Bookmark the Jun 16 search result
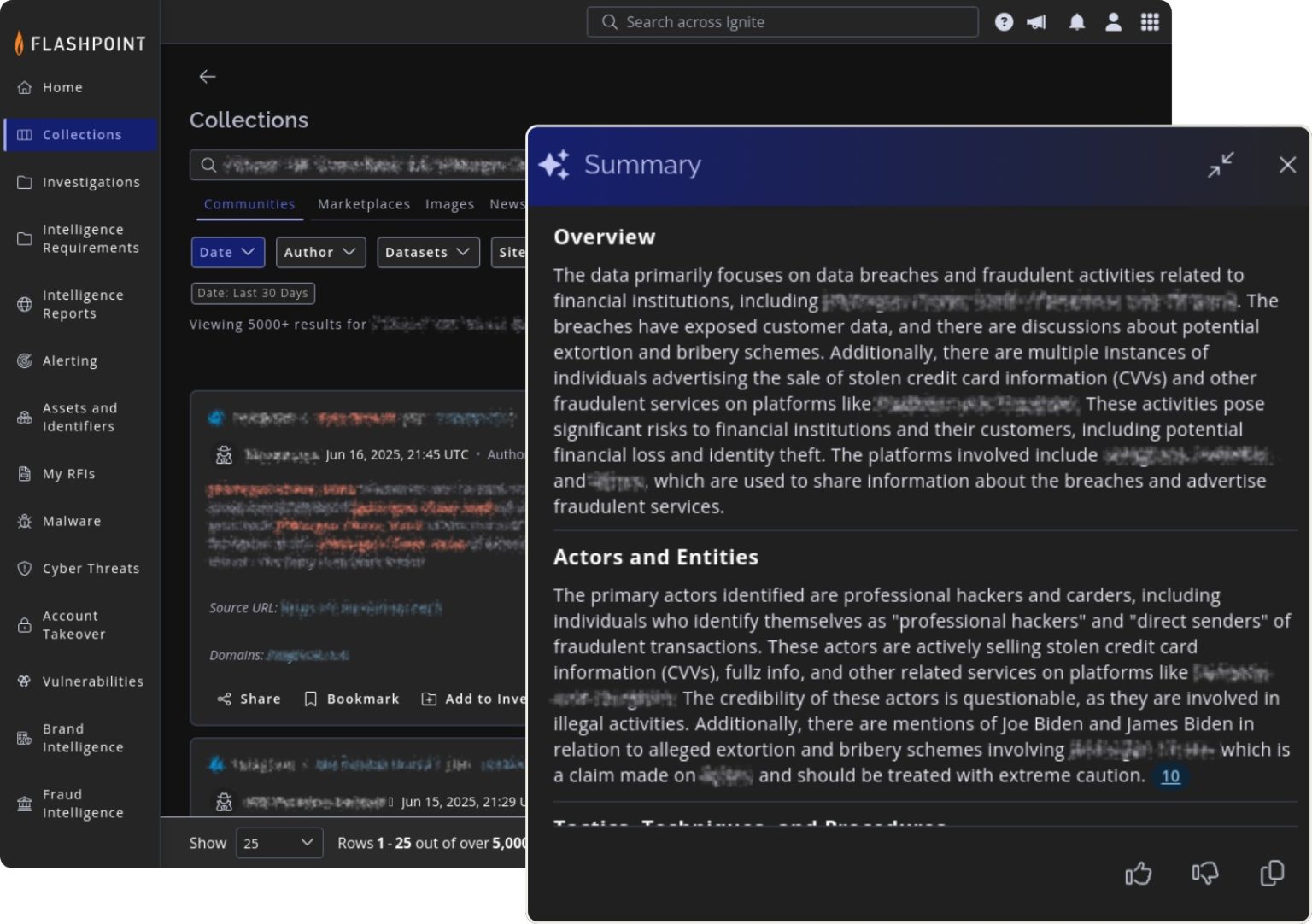 pos(351,699)
